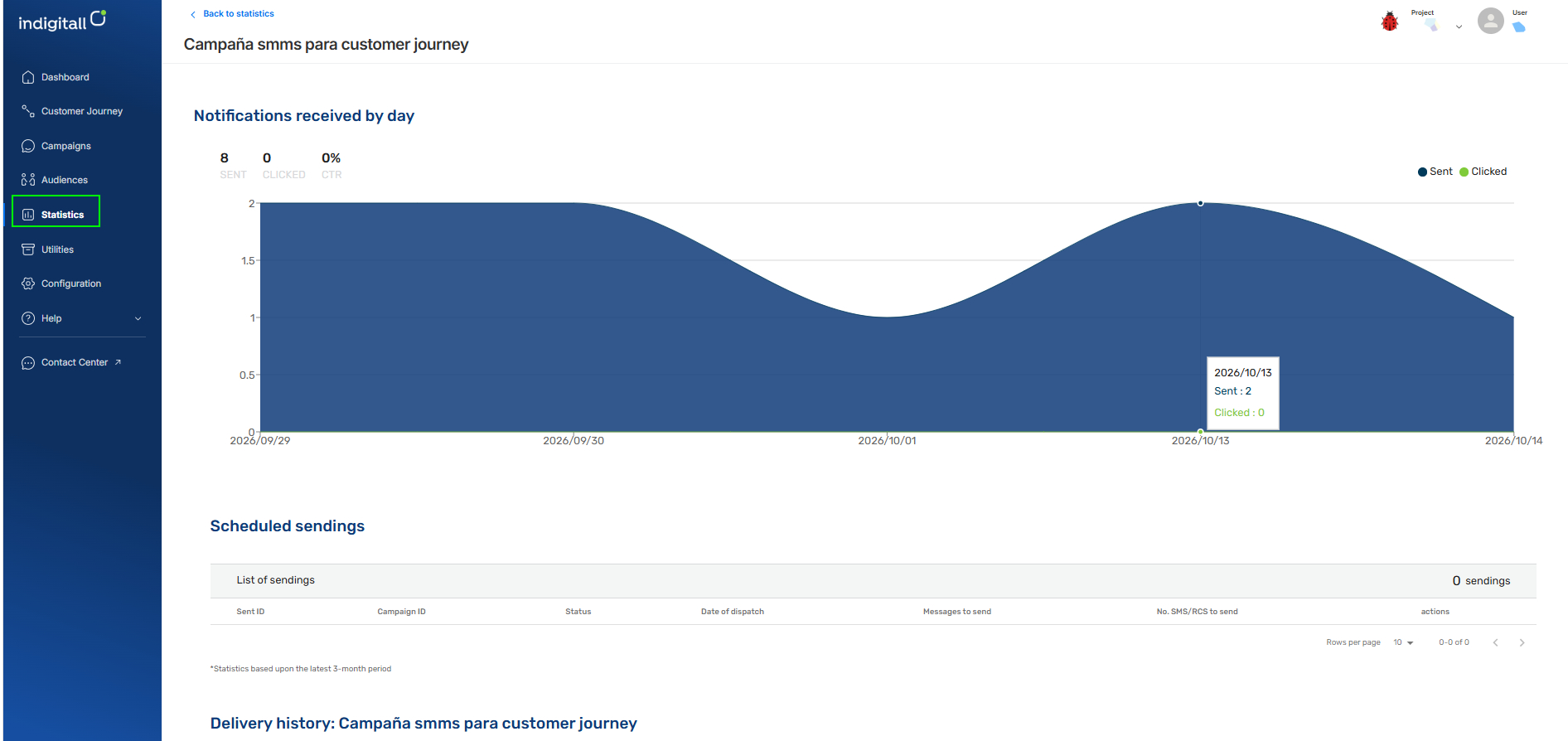Image resolution: width=1568 pixels, height=741 pixels.
Task: Click Back to statistics link
Action: coord(232,14)
